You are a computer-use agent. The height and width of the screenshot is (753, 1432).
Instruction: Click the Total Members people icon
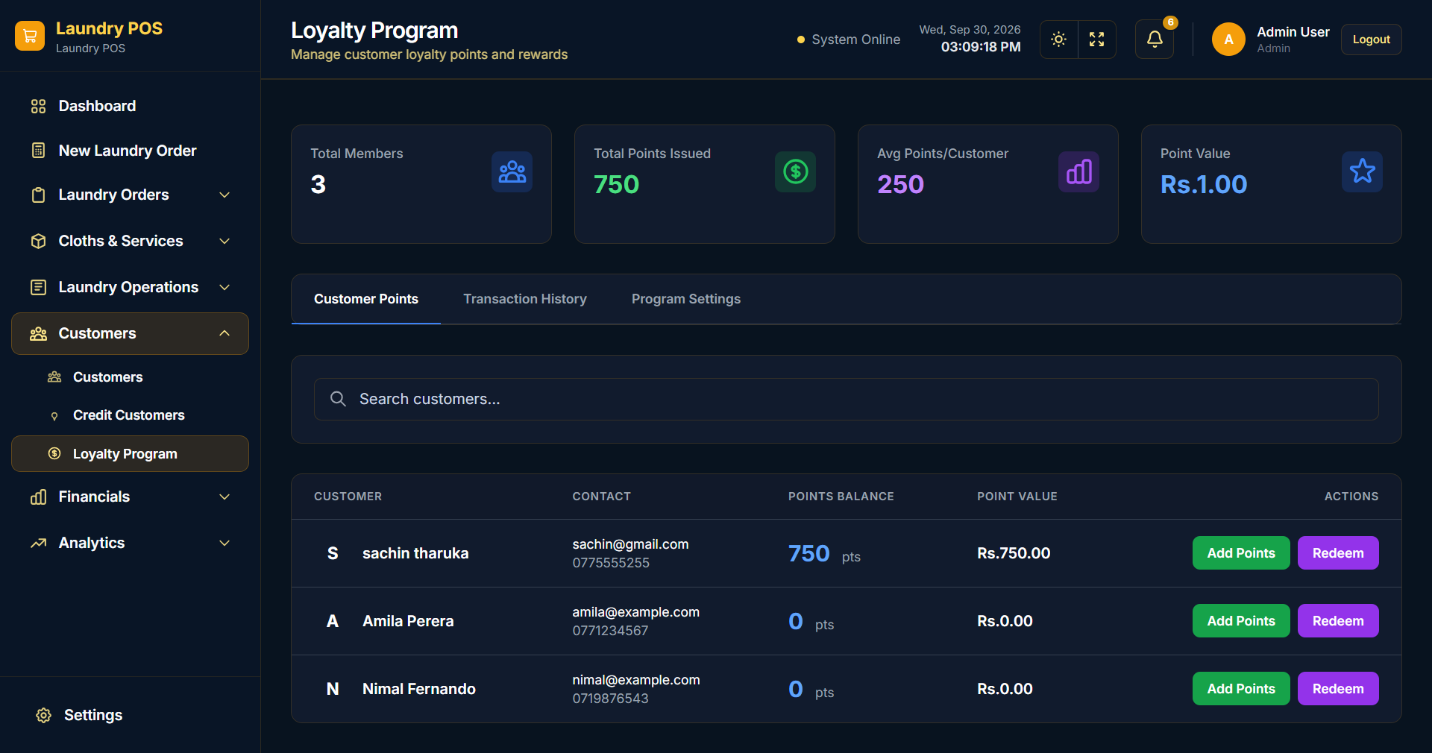pos(512,172)
